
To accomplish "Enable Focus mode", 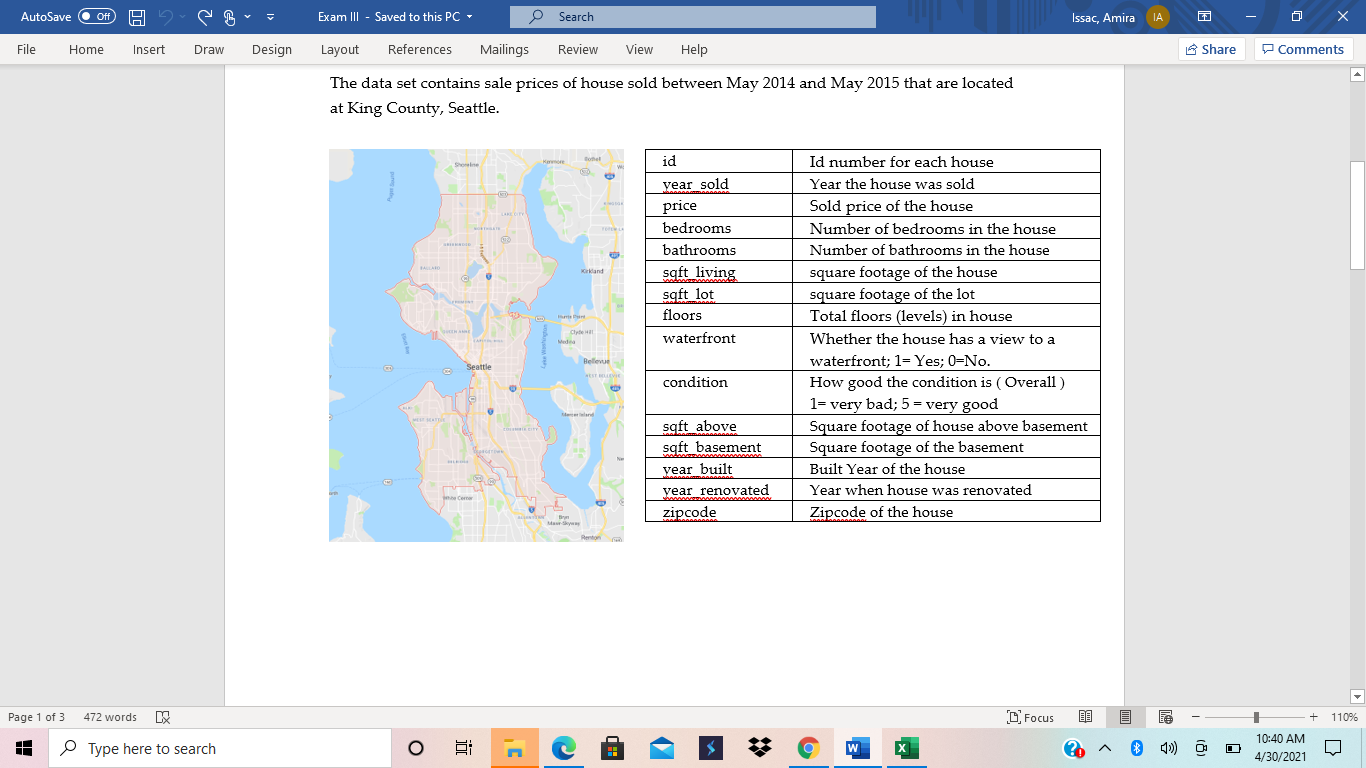I will tap(1031, 717).
